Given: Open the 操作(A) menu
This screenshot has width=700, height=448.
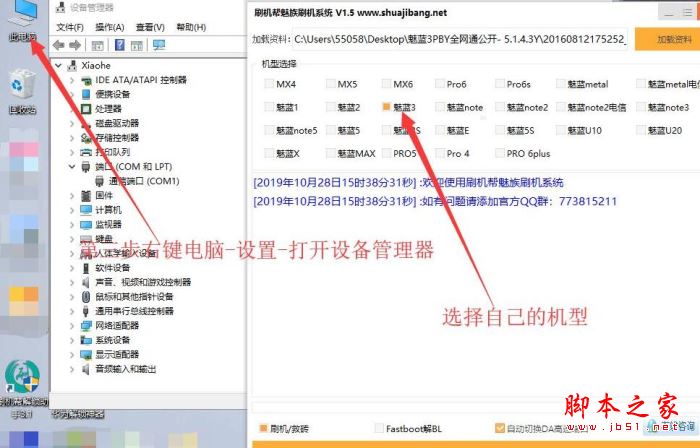Looking at the screenshot, I should [109, 27].
